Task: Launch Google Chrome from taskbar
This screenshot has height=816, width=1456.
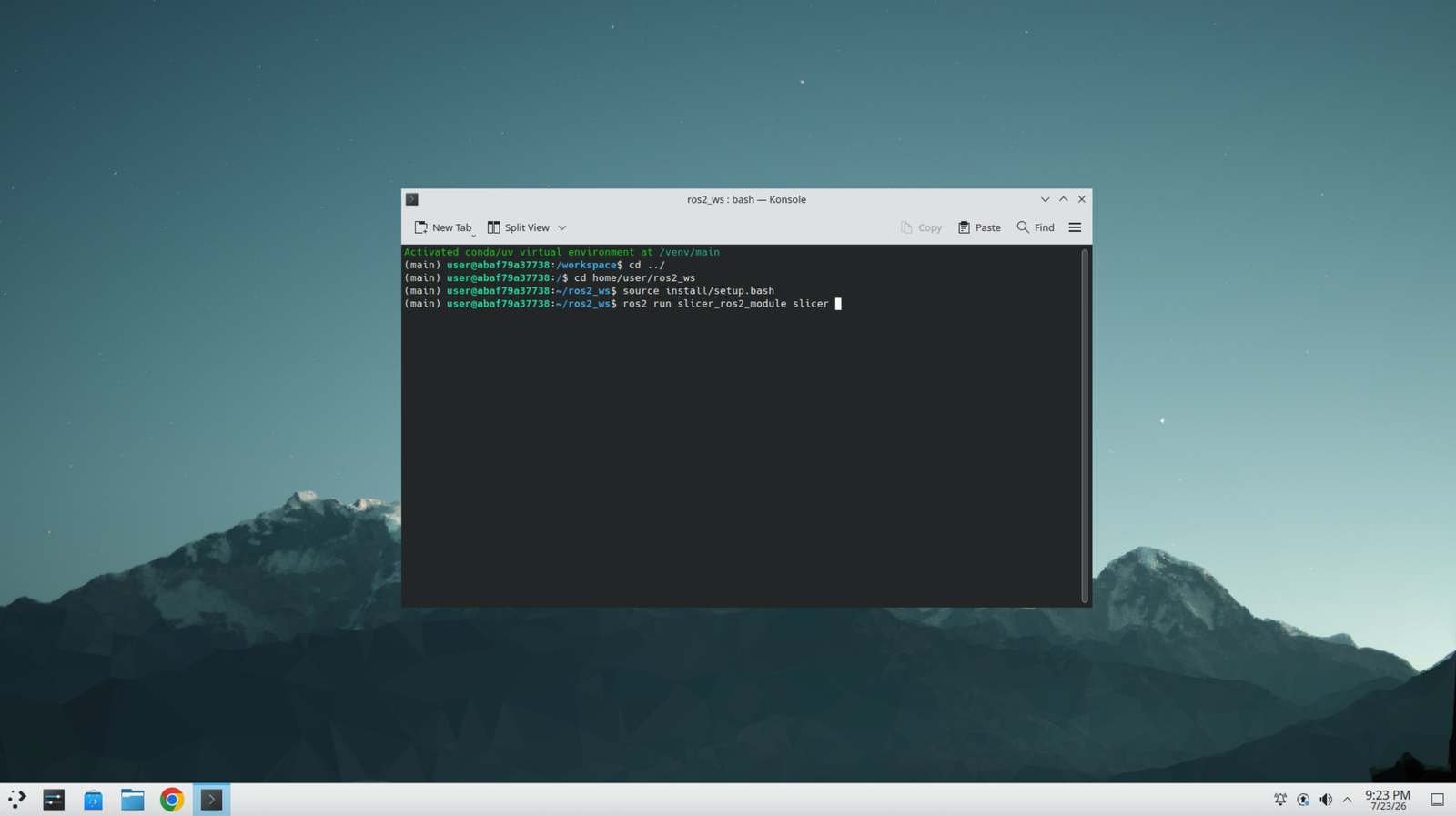Action: 172,800
